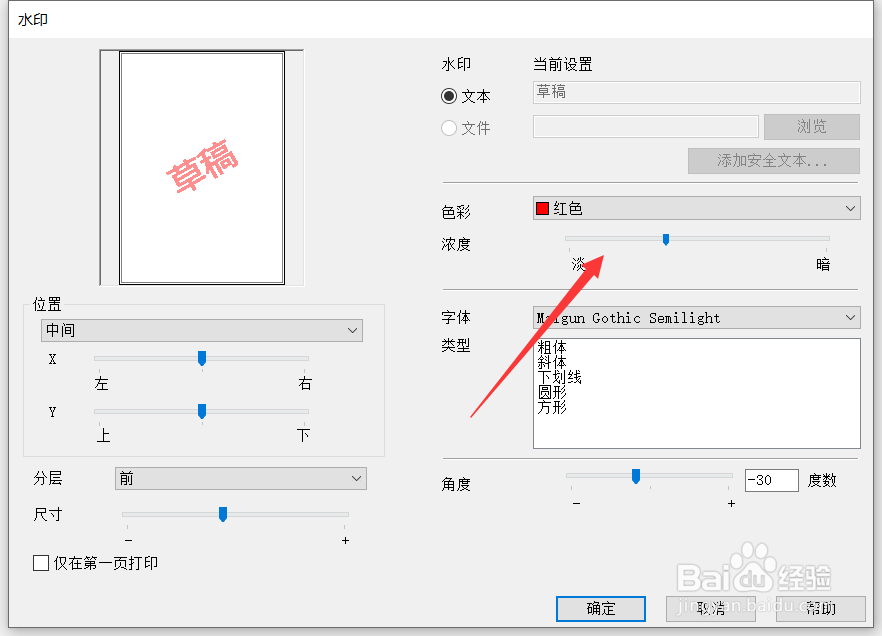This screenshot has height=636, width=882.
Task: Click the 添加安全文本 button
Action: [x=773, y=161]
